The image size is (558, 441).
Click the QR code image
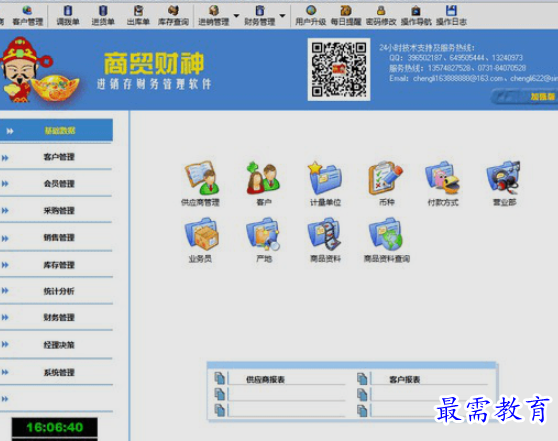(x=339, y=69)
